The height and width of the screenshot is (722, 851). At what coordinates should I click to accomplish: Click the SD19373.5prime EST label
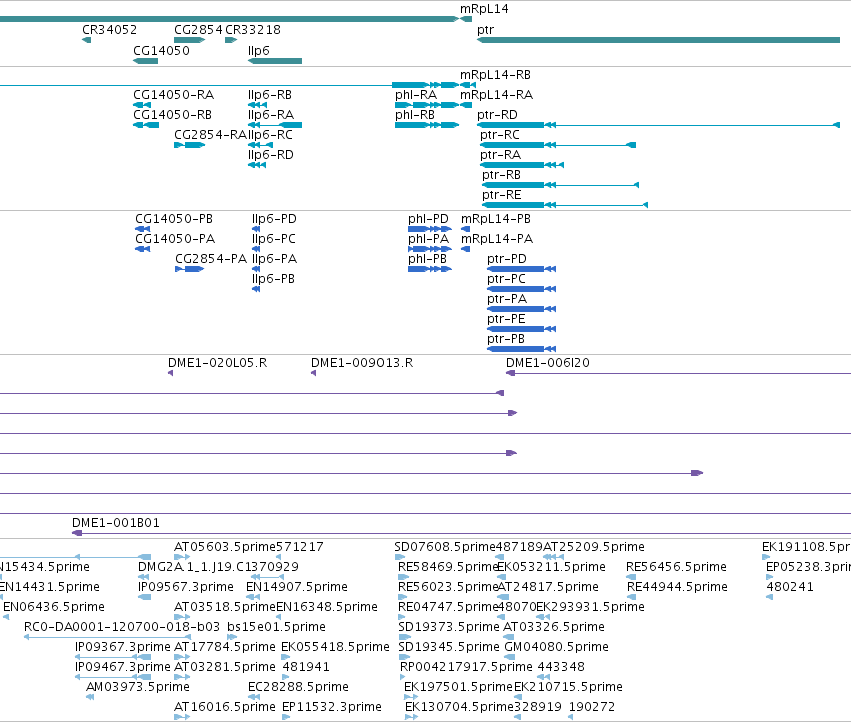pos(449,628)
